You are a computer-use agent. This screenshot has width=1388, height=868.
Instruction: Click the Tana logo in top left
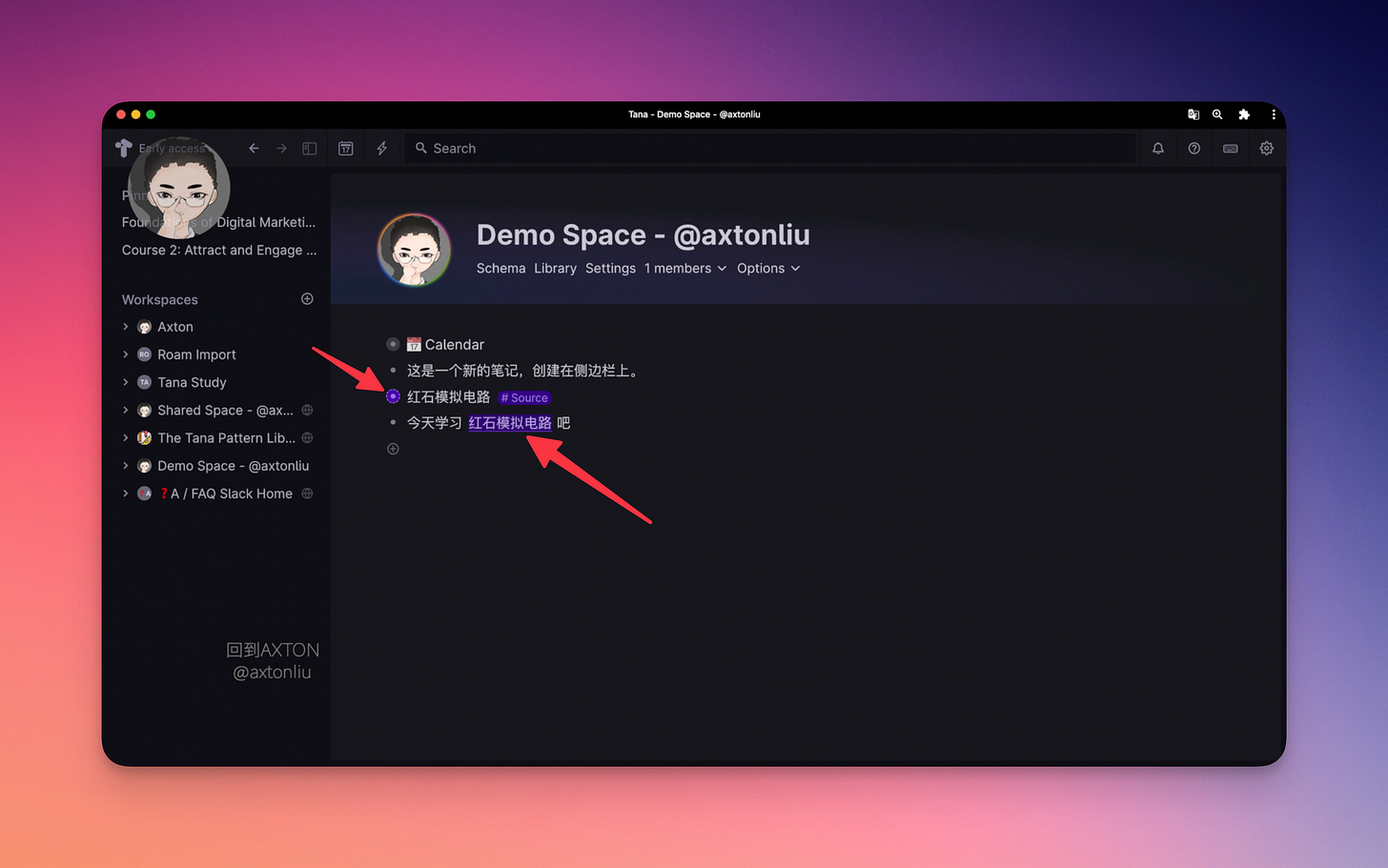click(x=124, y=149)
